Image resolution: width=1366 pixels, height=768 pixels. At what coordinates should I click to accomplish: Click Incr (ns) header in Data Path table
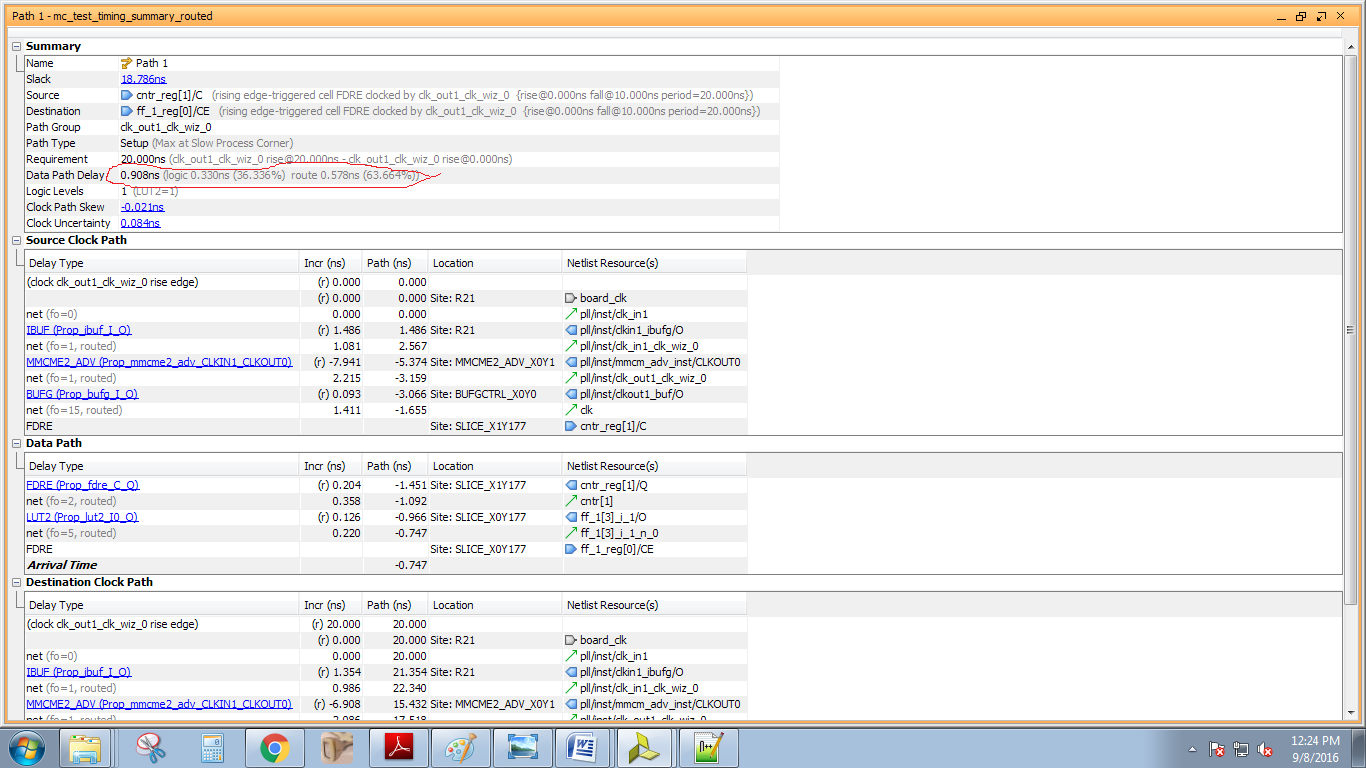(x=331, y=466)
